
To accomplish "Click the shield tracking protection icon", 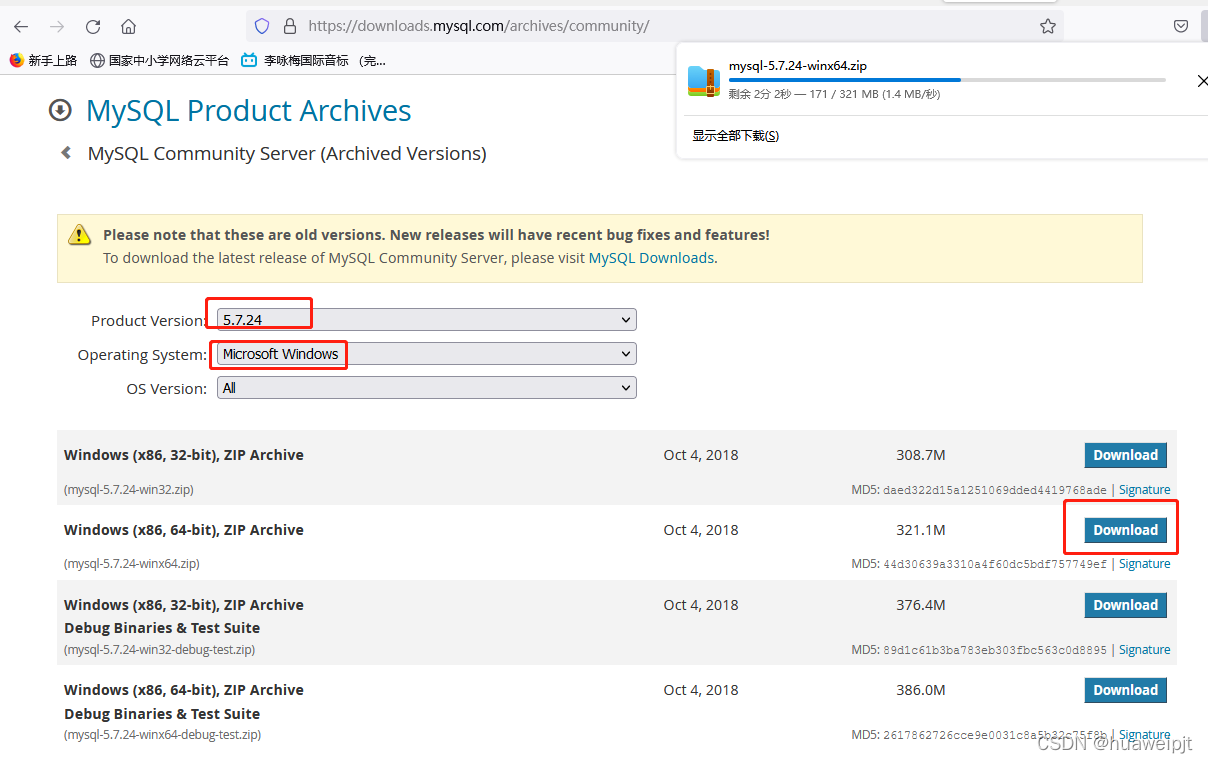I will coord(262,26).
